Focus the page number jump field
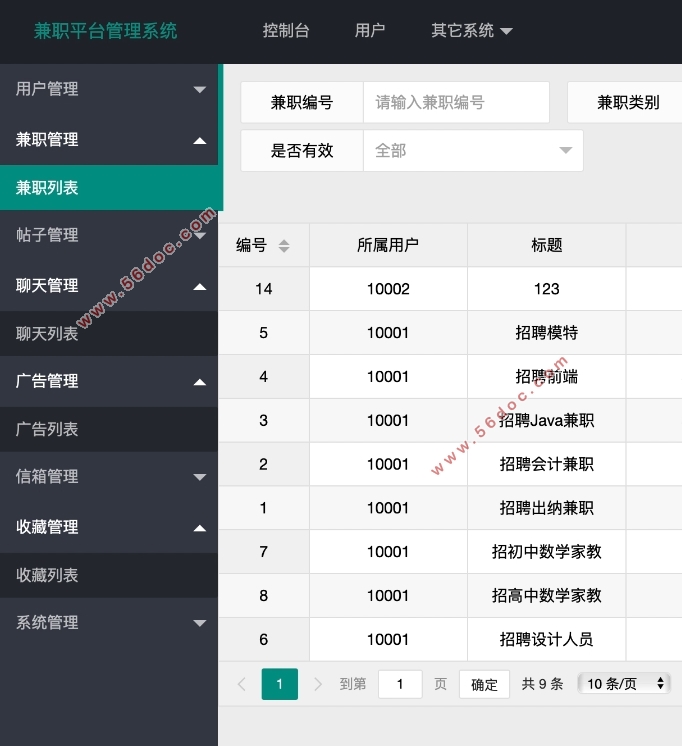682x746 pixels. tap(400, 684)
